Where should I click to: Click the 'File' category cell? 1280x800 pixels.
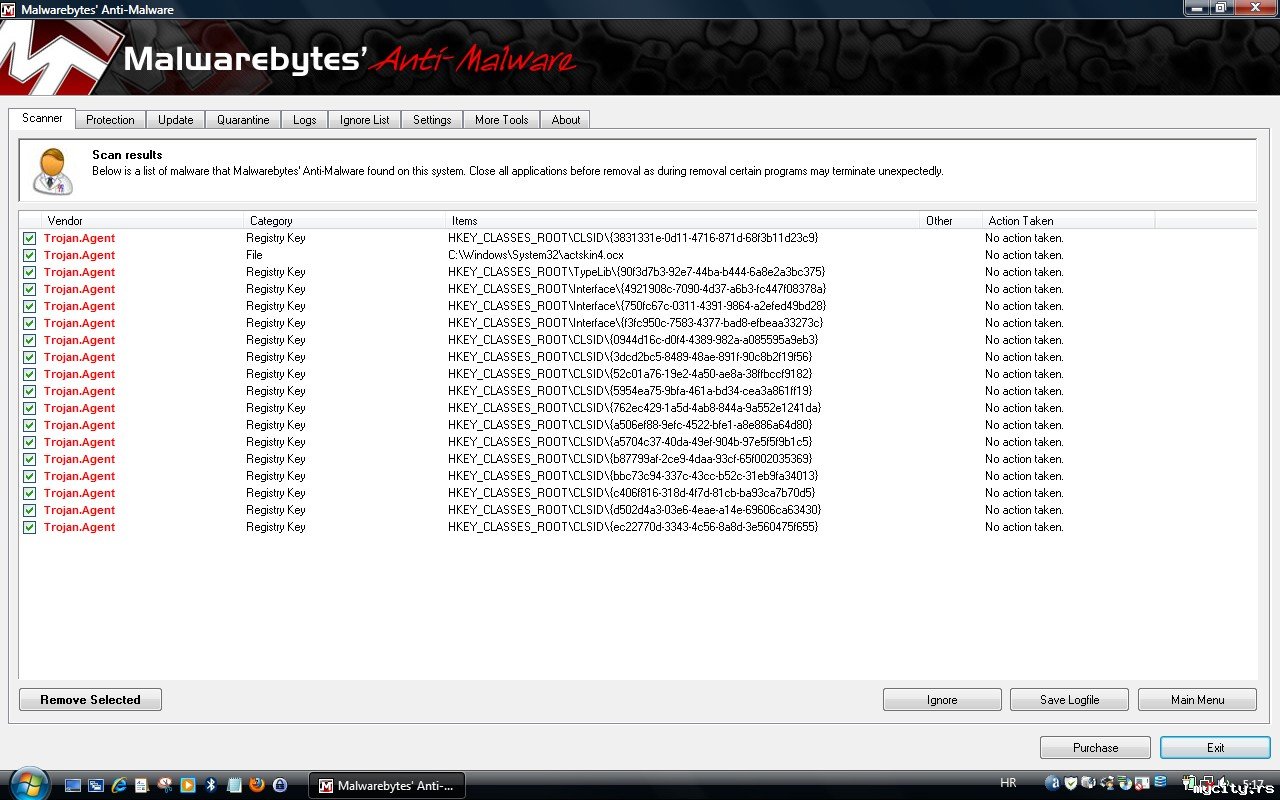254,255
